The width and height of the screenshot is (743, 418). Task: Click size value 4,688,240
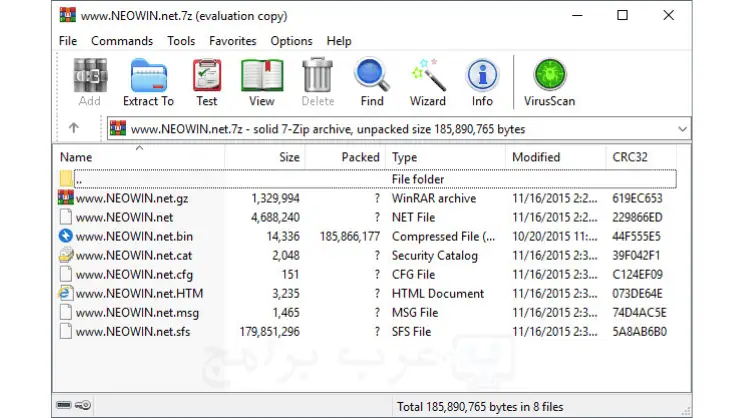275,217
